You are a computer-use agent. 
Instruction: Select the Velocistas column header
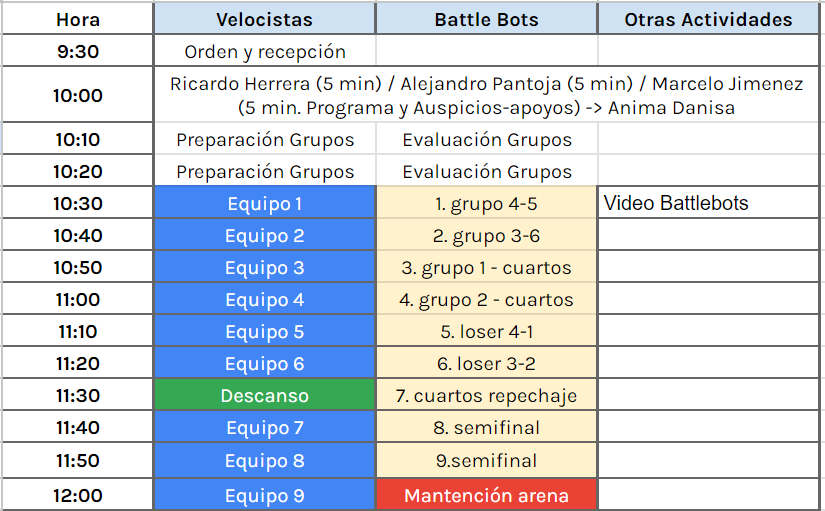coord(265,19)
